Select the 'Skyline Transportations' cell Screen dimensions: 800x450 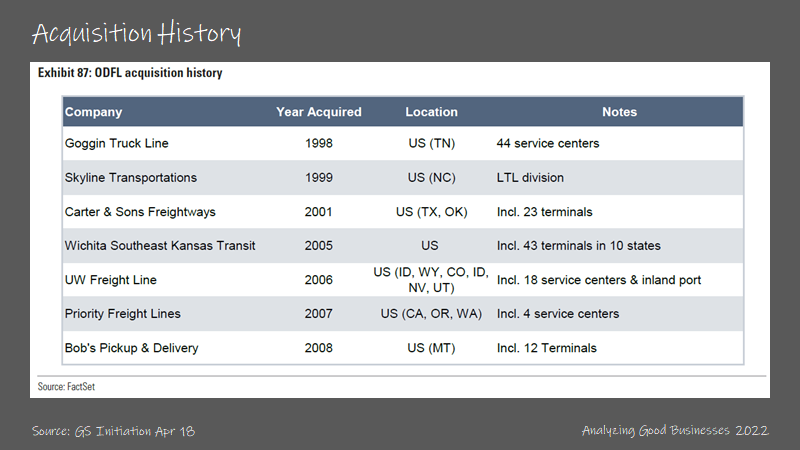[x=131, y=178]
